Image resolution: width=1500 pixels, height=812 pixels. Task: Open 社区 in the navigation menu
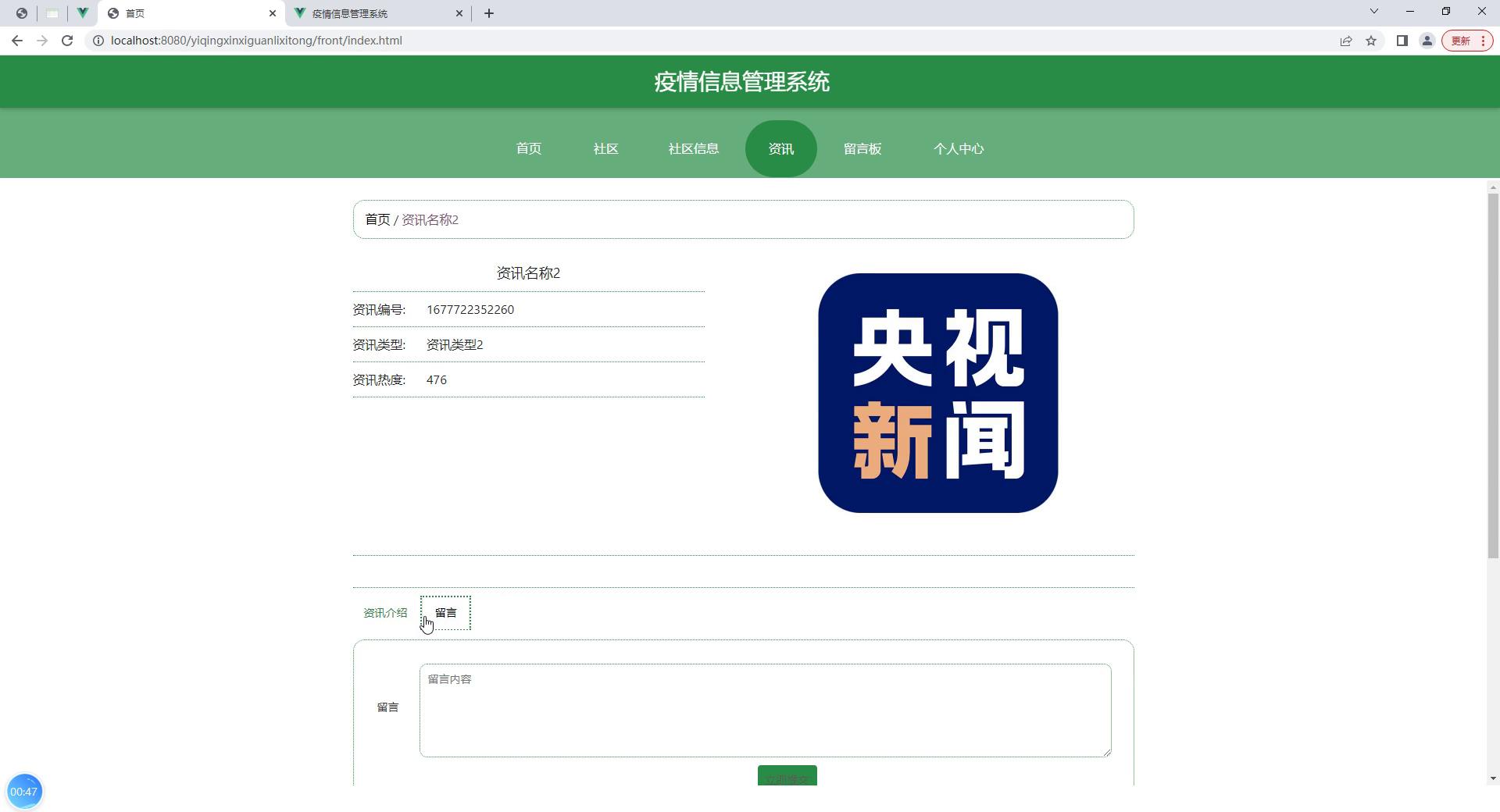[606, 148]
